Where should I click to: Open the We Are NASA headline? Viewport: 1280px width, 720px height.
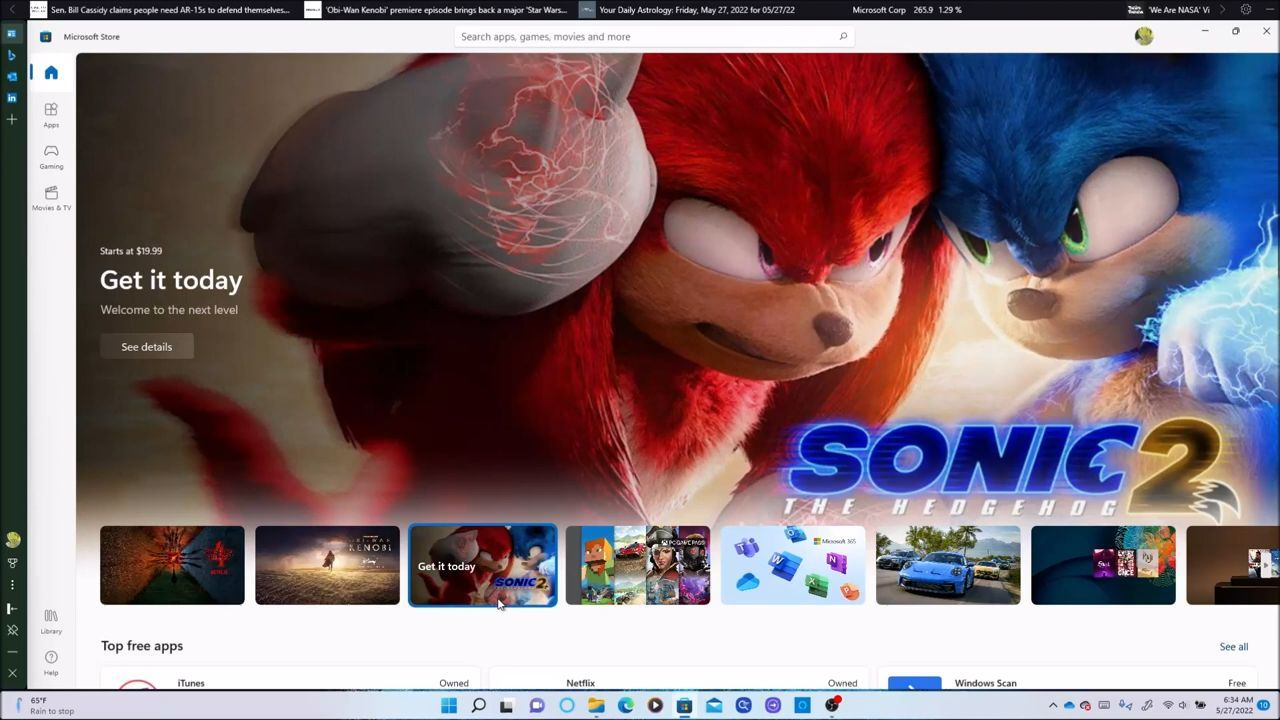point(1168,10)
